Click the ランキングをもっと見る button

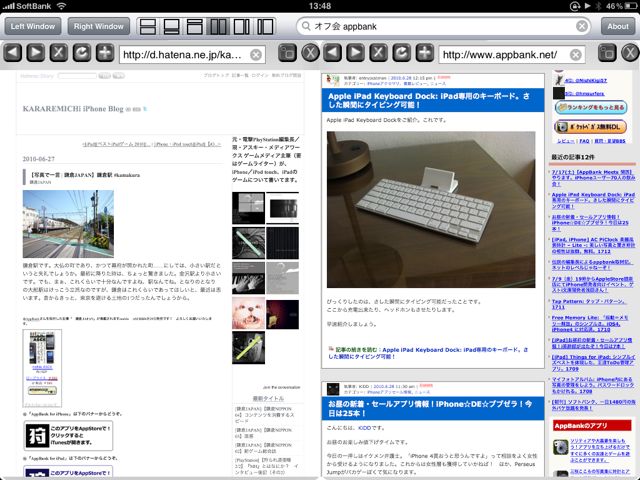tap(591, 107)
